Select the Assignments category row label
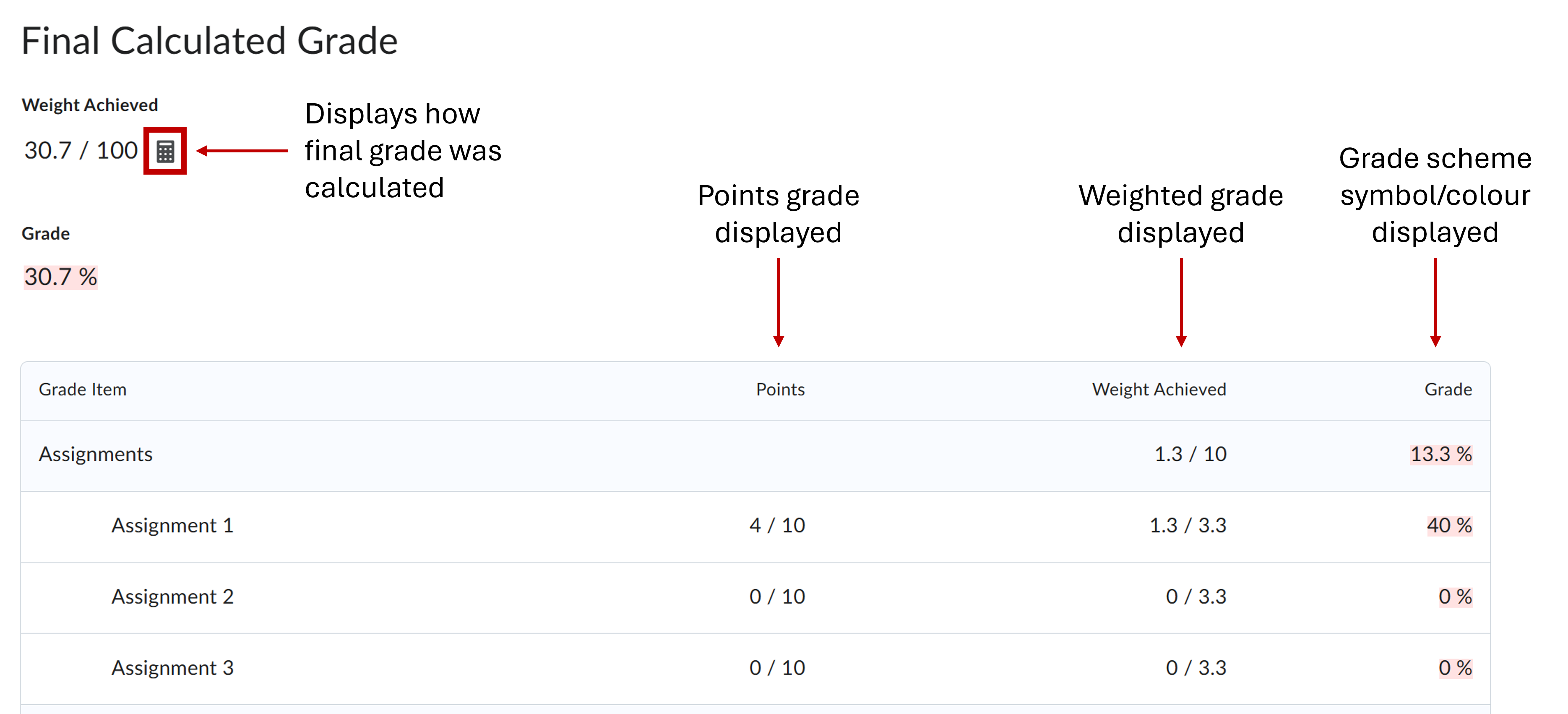1568x714 pixels. click(x=96, y=455)
